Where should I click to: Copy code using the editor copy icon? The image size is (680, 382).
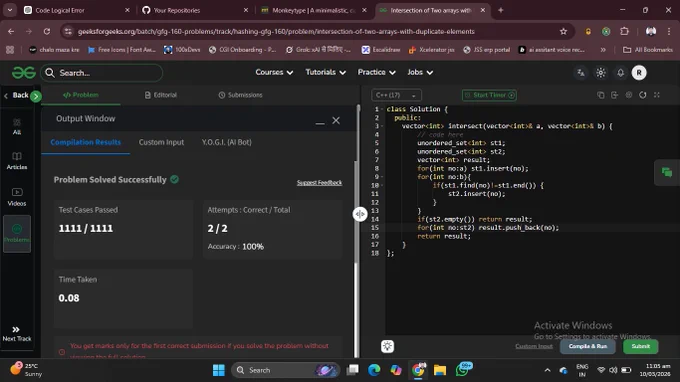pos(601,95)
